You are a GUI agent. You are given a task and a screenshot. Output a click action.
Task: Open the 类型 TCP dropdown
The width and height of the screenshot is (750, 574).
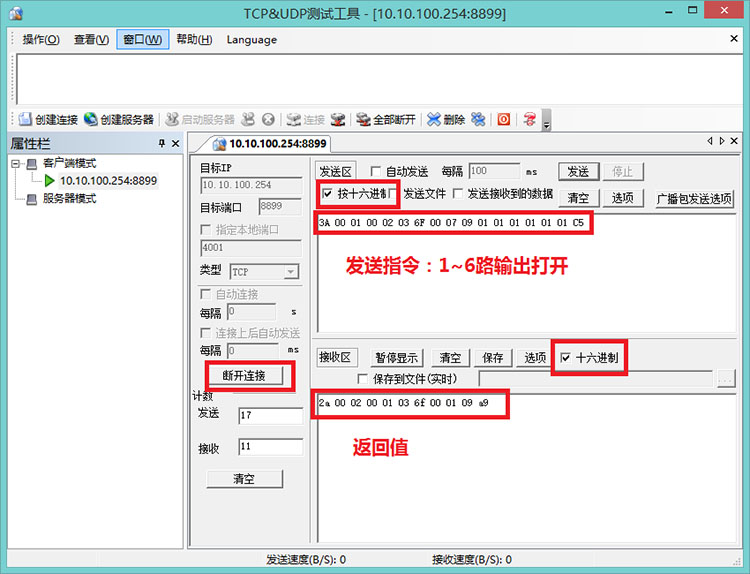[290, 272]
